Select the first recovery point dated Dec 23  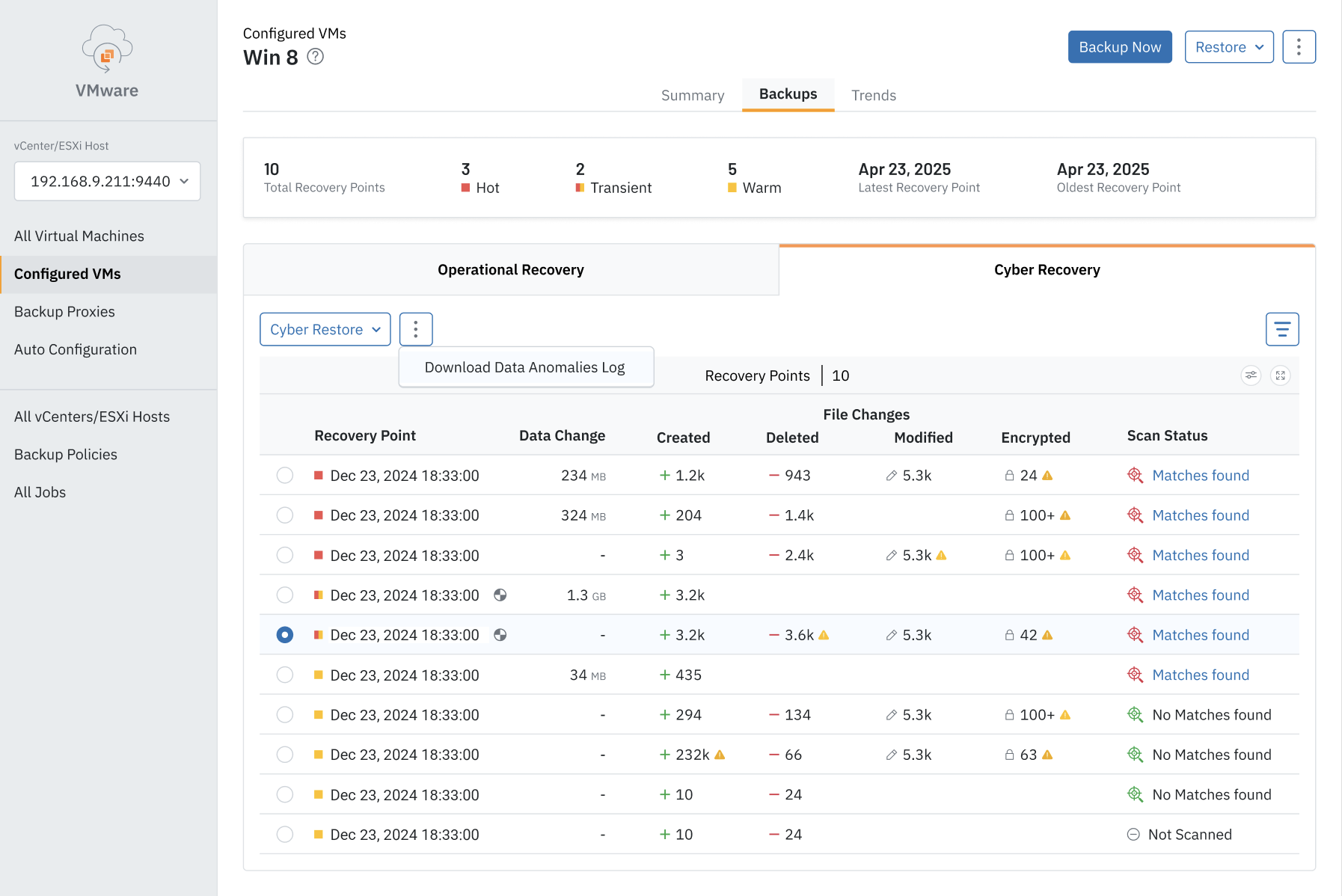pyautogui.click(x=284, y=475)
